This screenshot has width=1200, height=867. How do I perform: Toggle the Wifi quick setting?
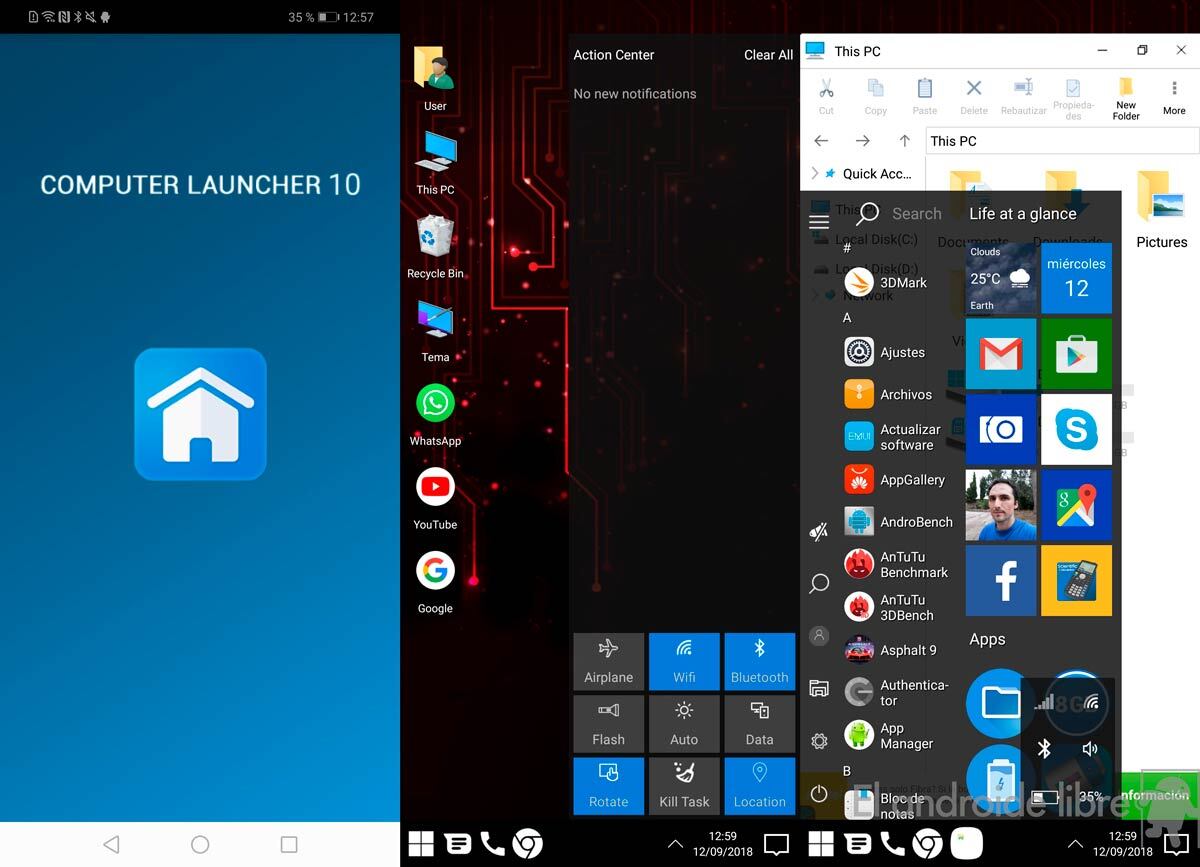[x=684, y=661]
